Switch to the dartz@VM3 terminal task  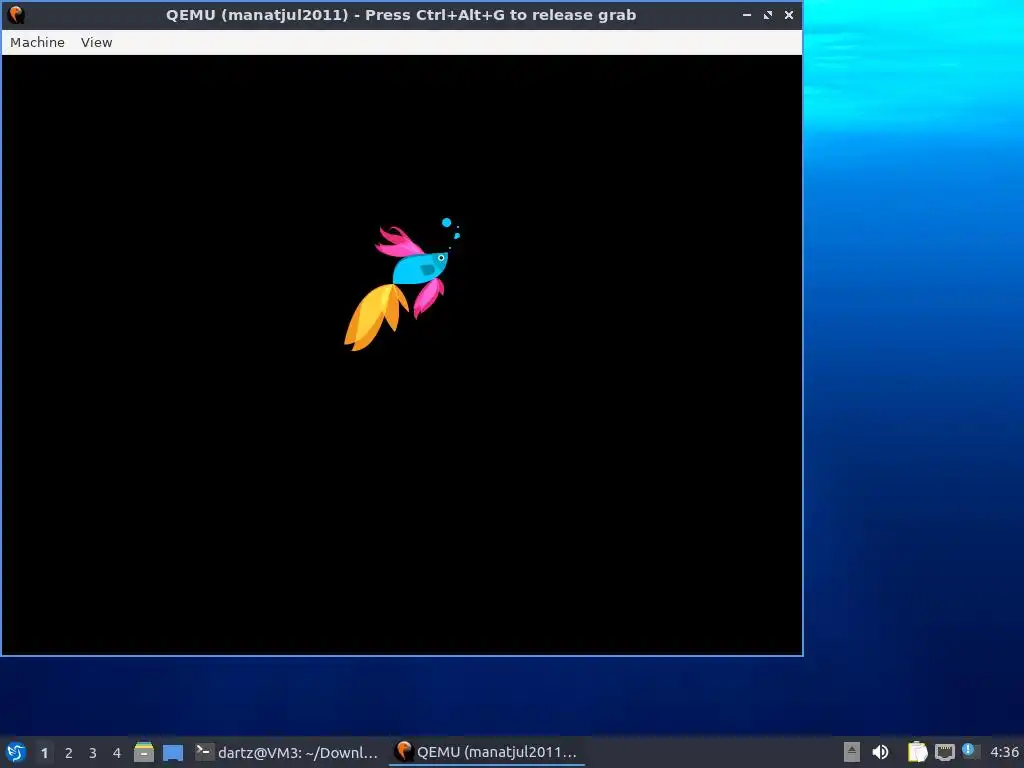pyautogui.click(x=287, y=752)
